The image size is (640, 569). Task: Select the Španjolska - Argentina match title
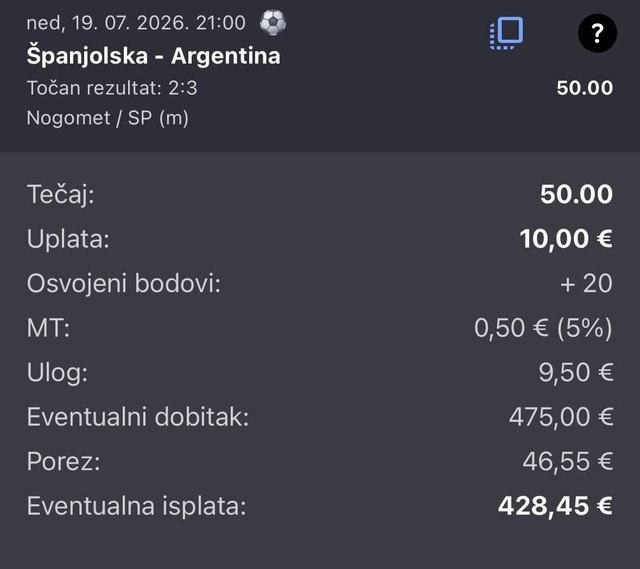click(153, 56)
